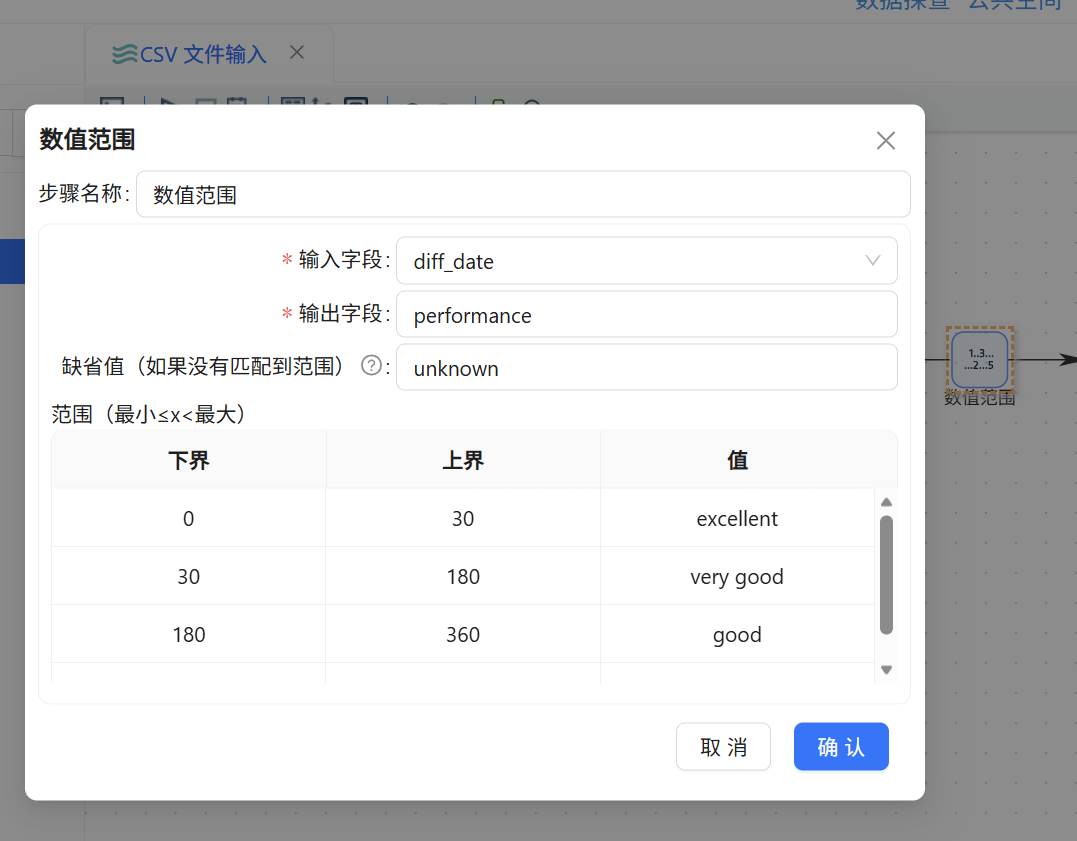This screenshot has width=1077, height=841.
Task: Click the range table scroll up arrow
Action: [886, 502]
